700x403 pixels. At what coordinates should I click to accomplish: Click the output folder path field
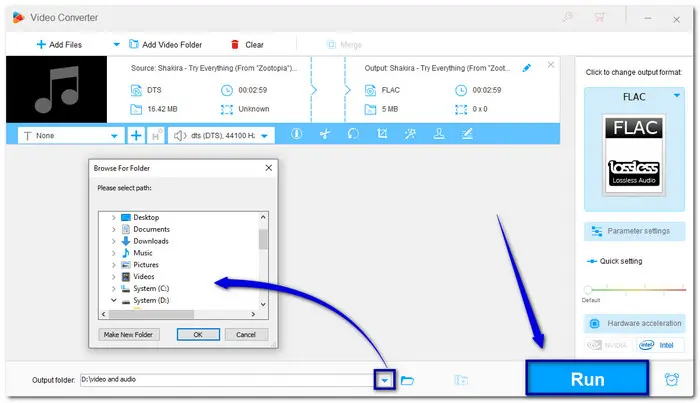pos(227,380)
